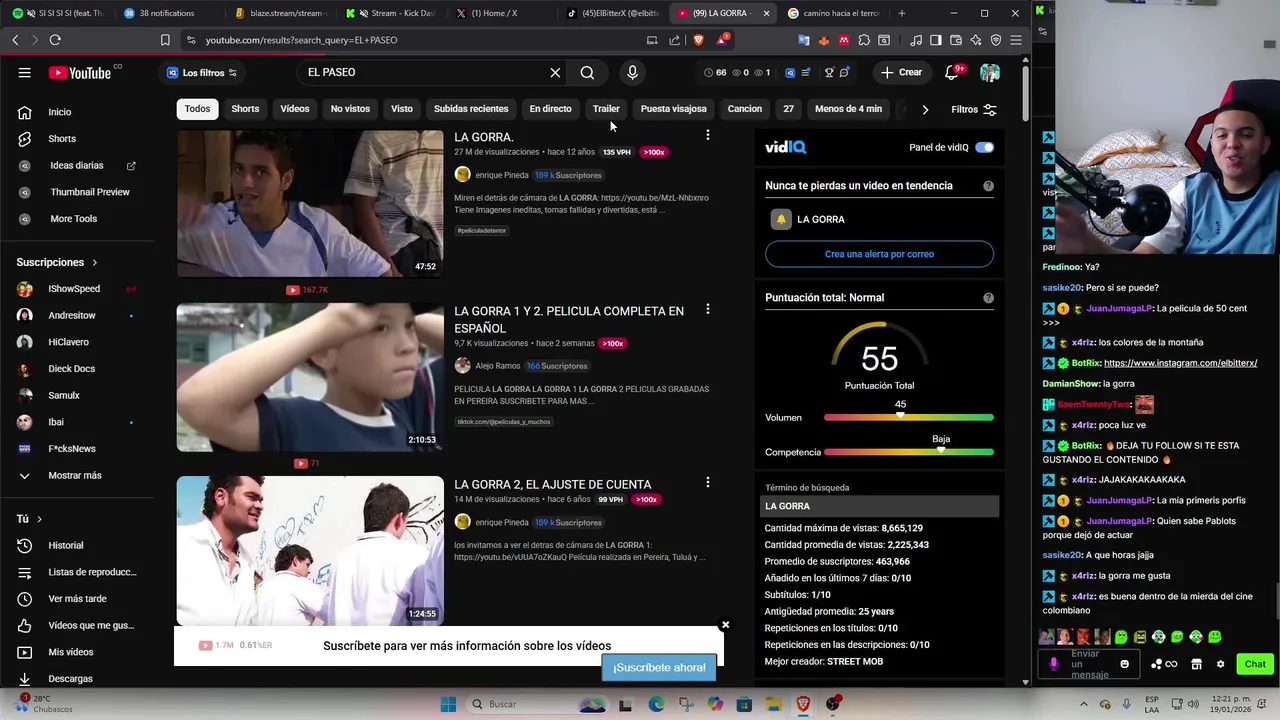Open the MetaMask fox extension
The width and height of the screenshot is (1280, 720).
pyautogui.click(x=824, y=40)
